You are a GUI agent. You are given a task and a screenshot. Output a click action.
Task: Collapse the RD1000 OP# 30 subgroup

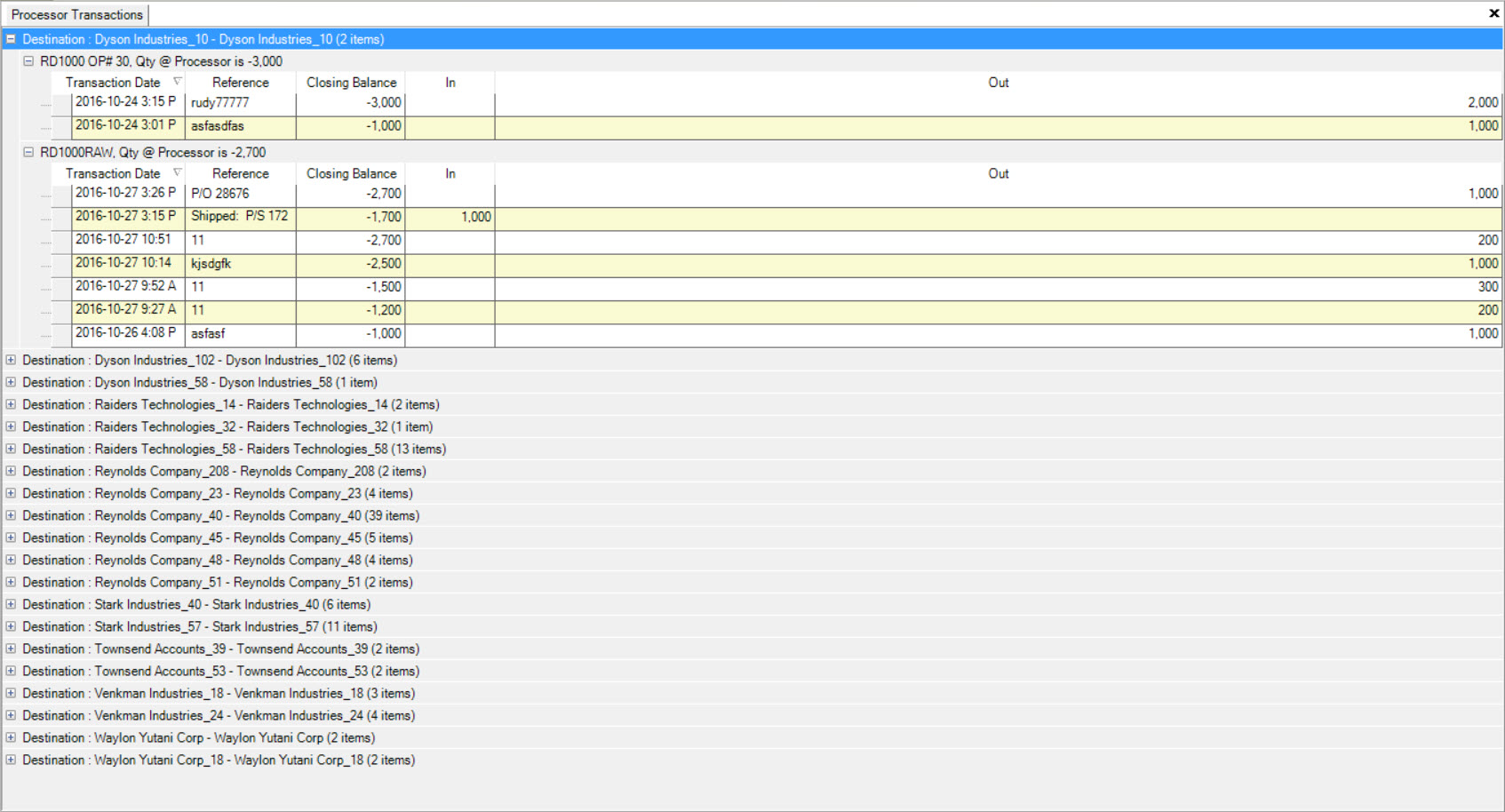pos(28,61)
